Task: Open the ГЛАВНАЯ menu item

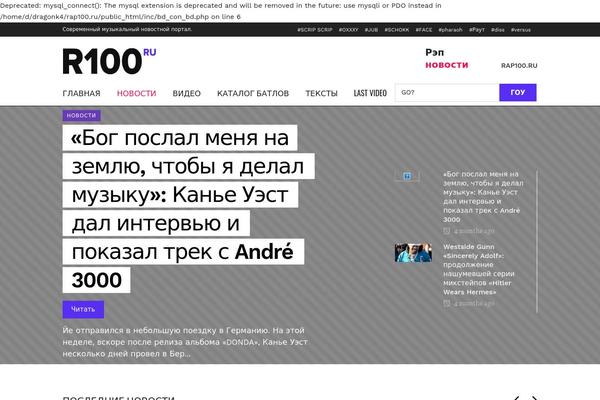Action: 82,93
